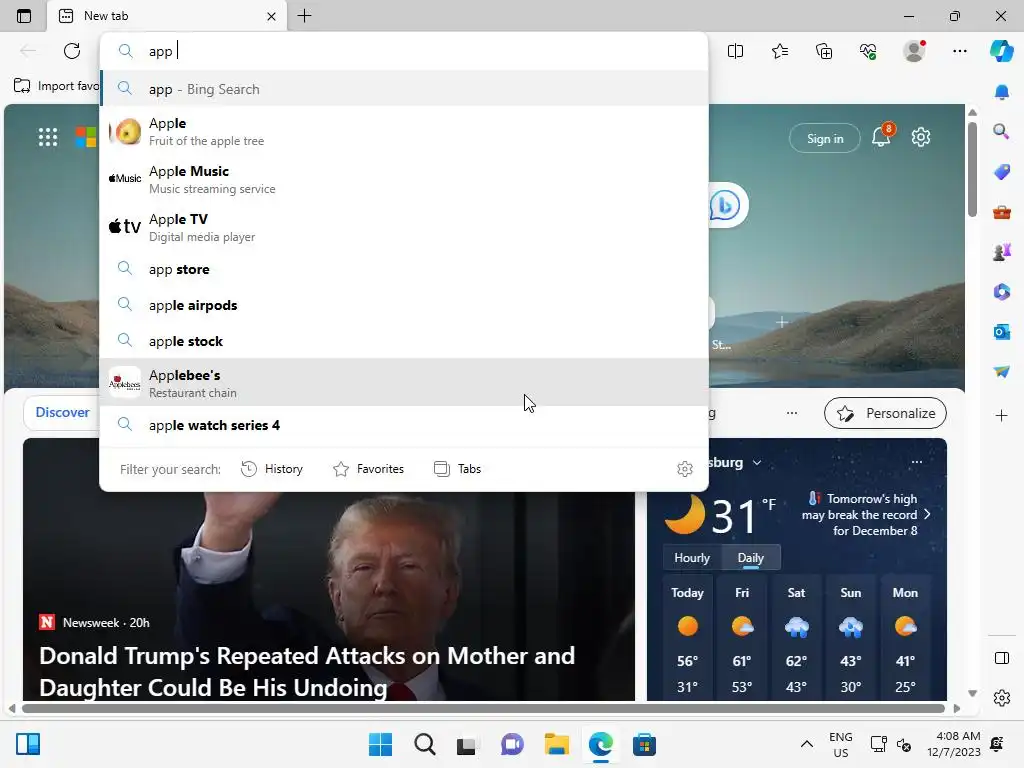The width and height of the screenshot is (1024, 768).
Task: Open sidebar Microsoft 365 icon
Action: click(x=1002, y=292)
